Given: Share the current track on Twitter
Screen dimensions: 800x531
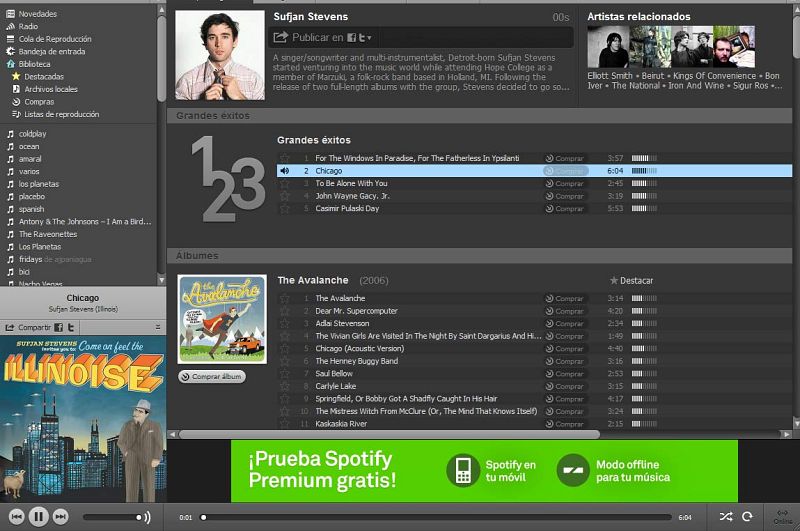Looking at the screenshot, I should click(x=71, y=327).
